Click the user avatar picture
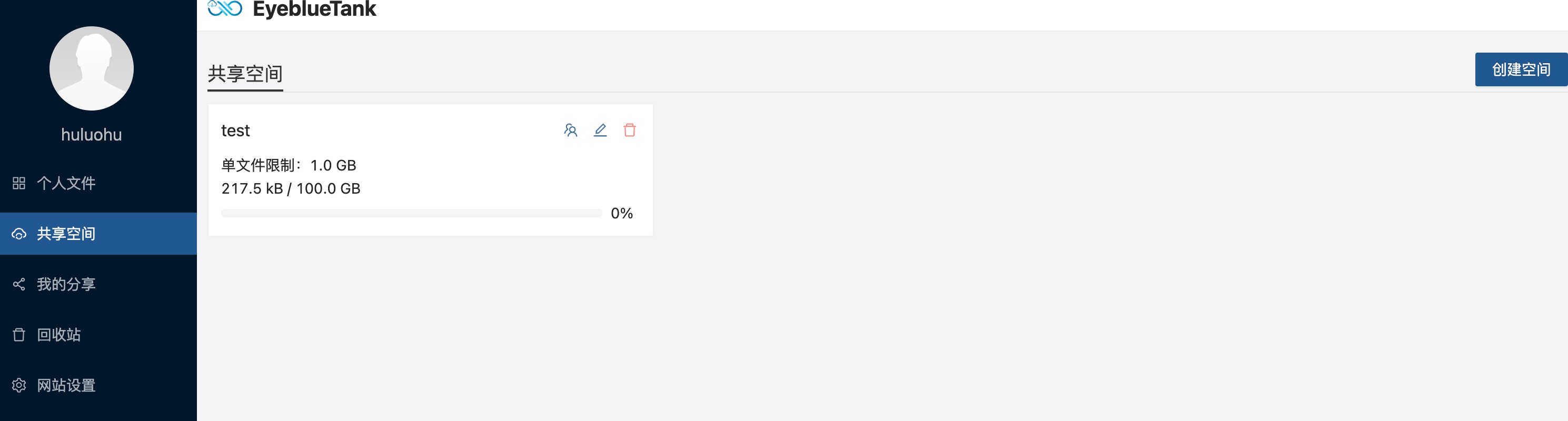Image resolution: width=1568 pixels, height=421 pixels. (x=91, y=68)
